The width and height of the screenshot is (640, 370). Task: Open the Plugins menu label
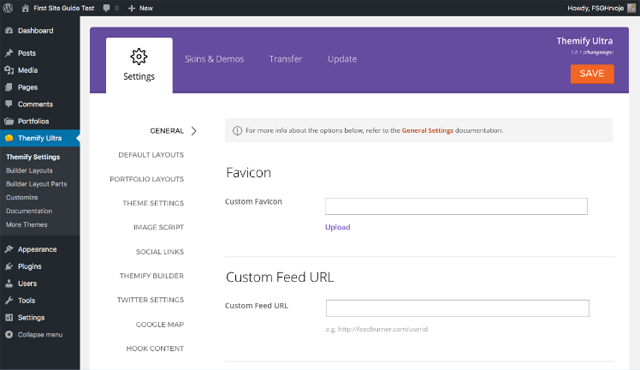(x=29, y=266)
